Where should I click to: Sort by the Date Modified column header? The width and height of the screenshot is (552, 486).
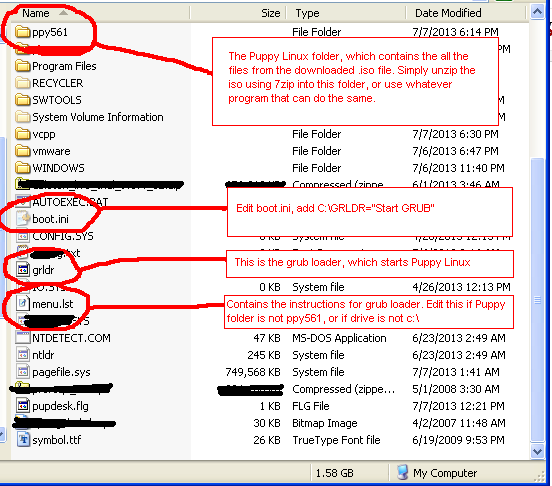click(x=466, y=13)
